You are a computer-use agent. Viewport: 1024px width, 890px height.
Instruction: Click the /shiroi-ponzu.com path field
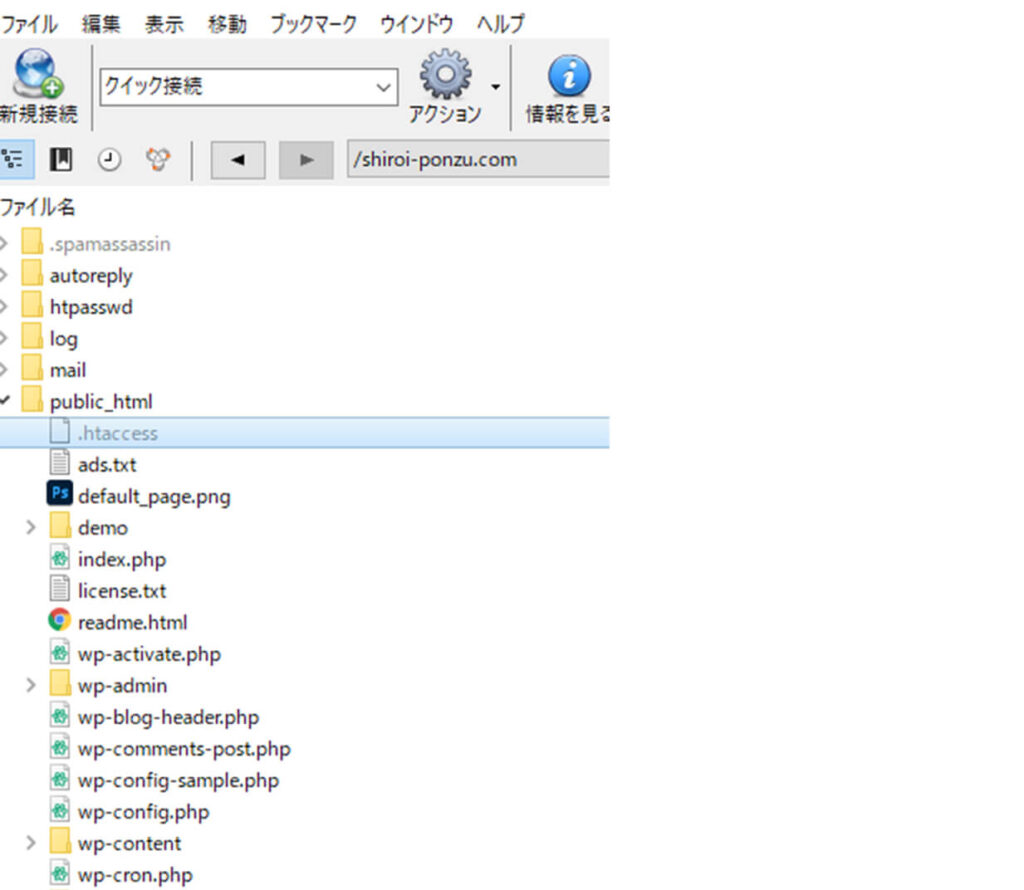tap(477, 160)
